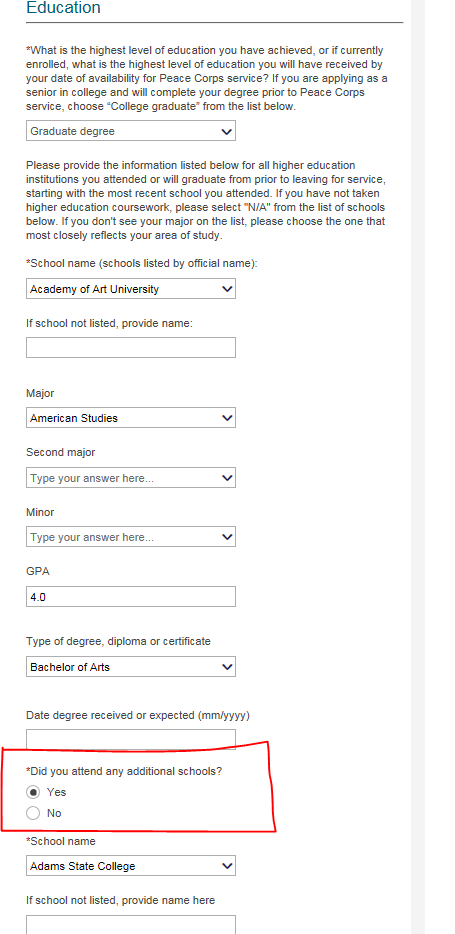This screenshot has height=934, width=455.
Task: Click the chevron arrow on Adams State College
Action: click(x=226, y=865)
